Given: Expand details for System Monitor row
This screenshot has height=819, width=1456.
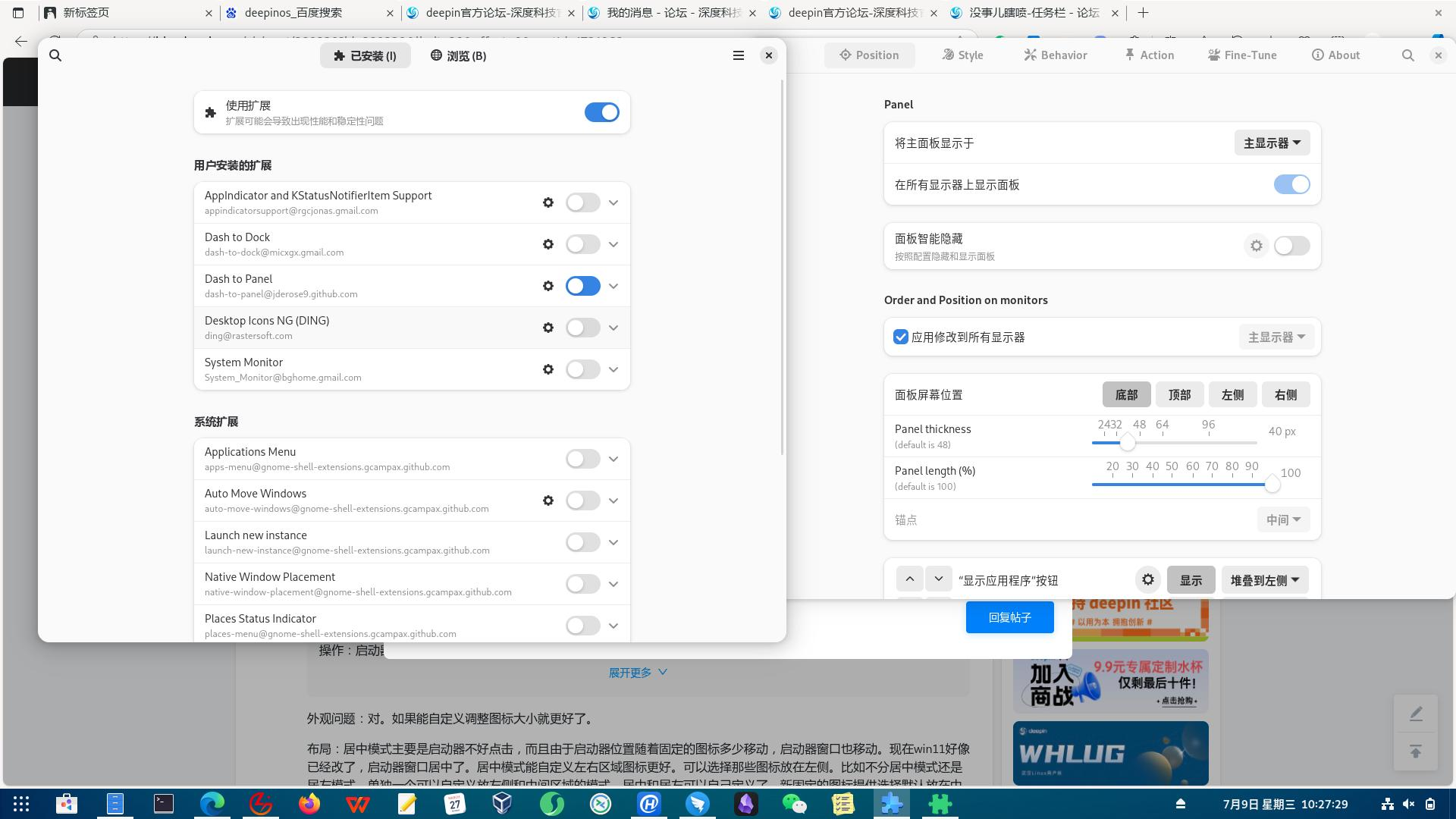Looking at the screenshot, I should pos(613,369).
